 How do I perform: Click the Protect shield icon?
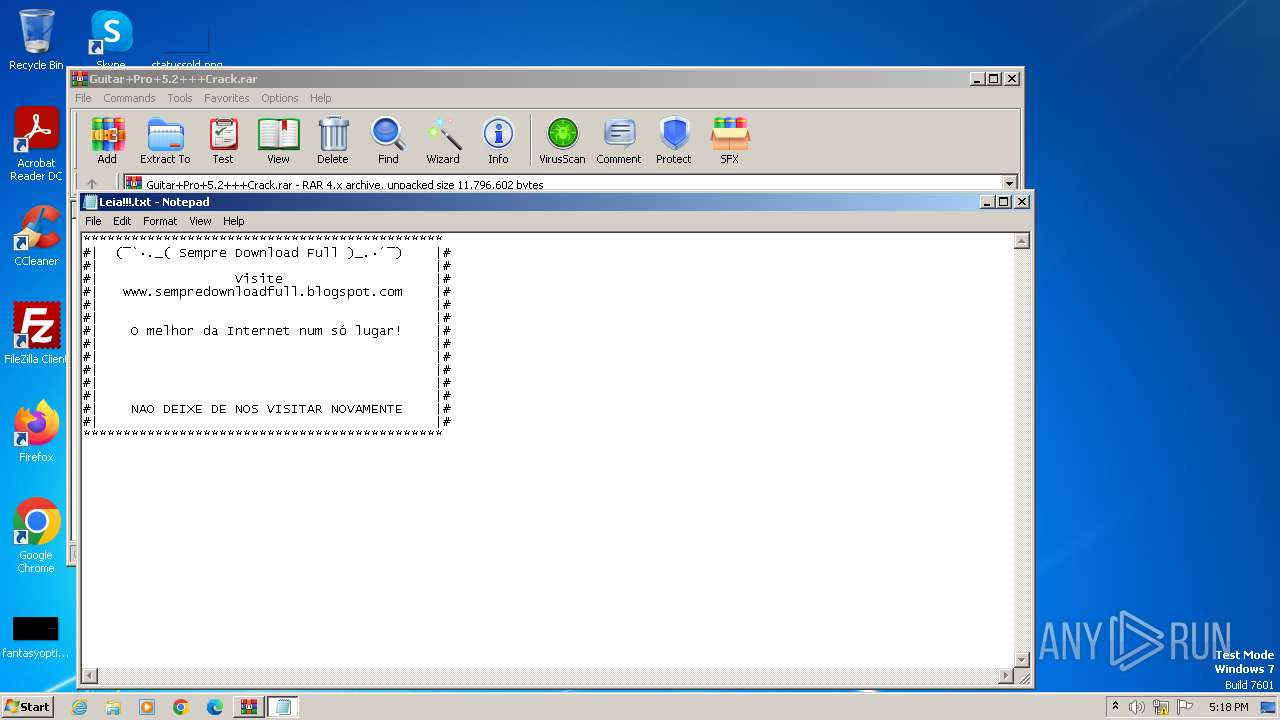click(x=674, y=140)
